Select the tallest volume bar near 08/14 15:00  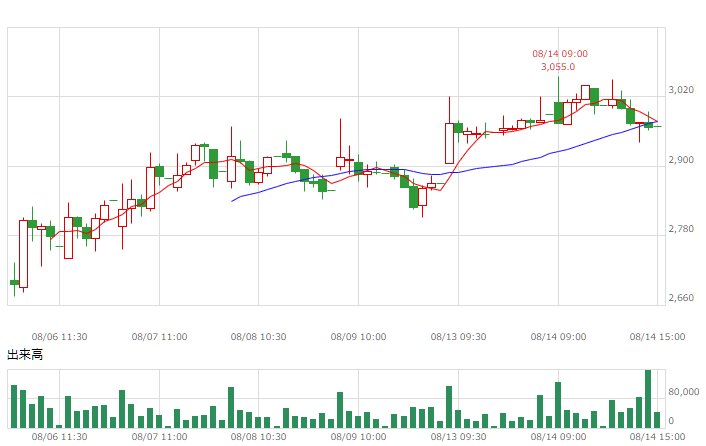[648, 399]
